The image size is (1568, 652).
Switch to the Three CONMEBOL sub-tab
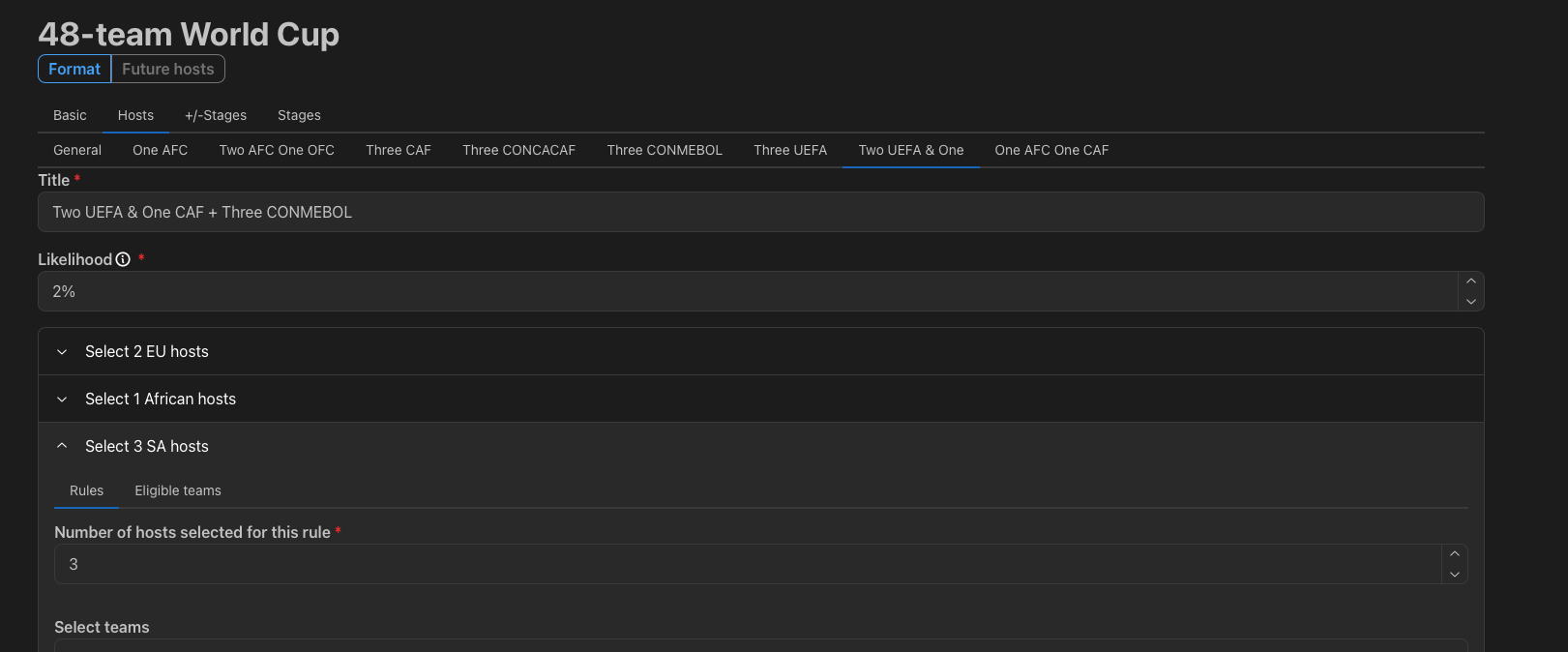[x=665, y=150]
